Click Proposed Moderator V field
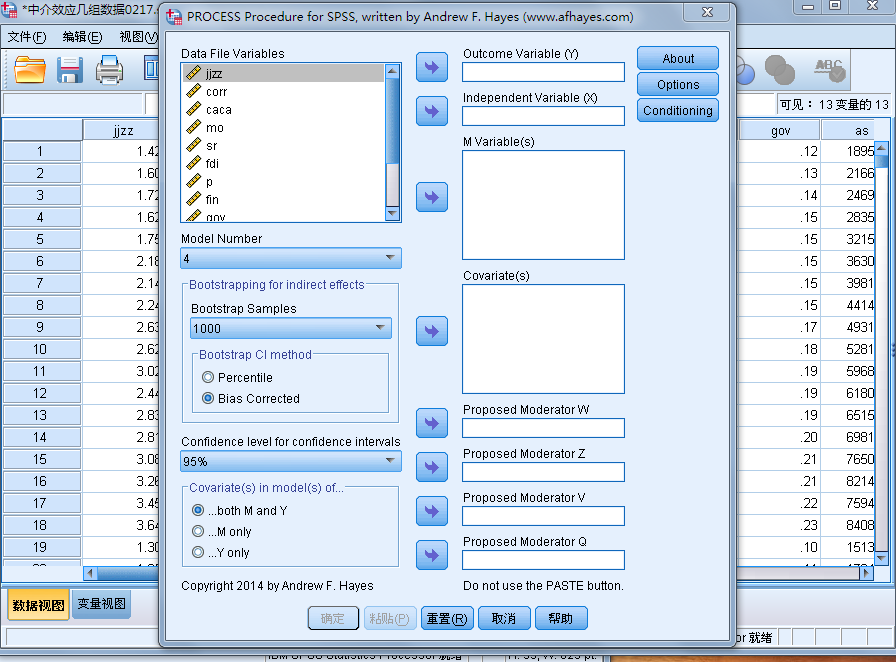896x662 pixels. (x=543, y=516)
